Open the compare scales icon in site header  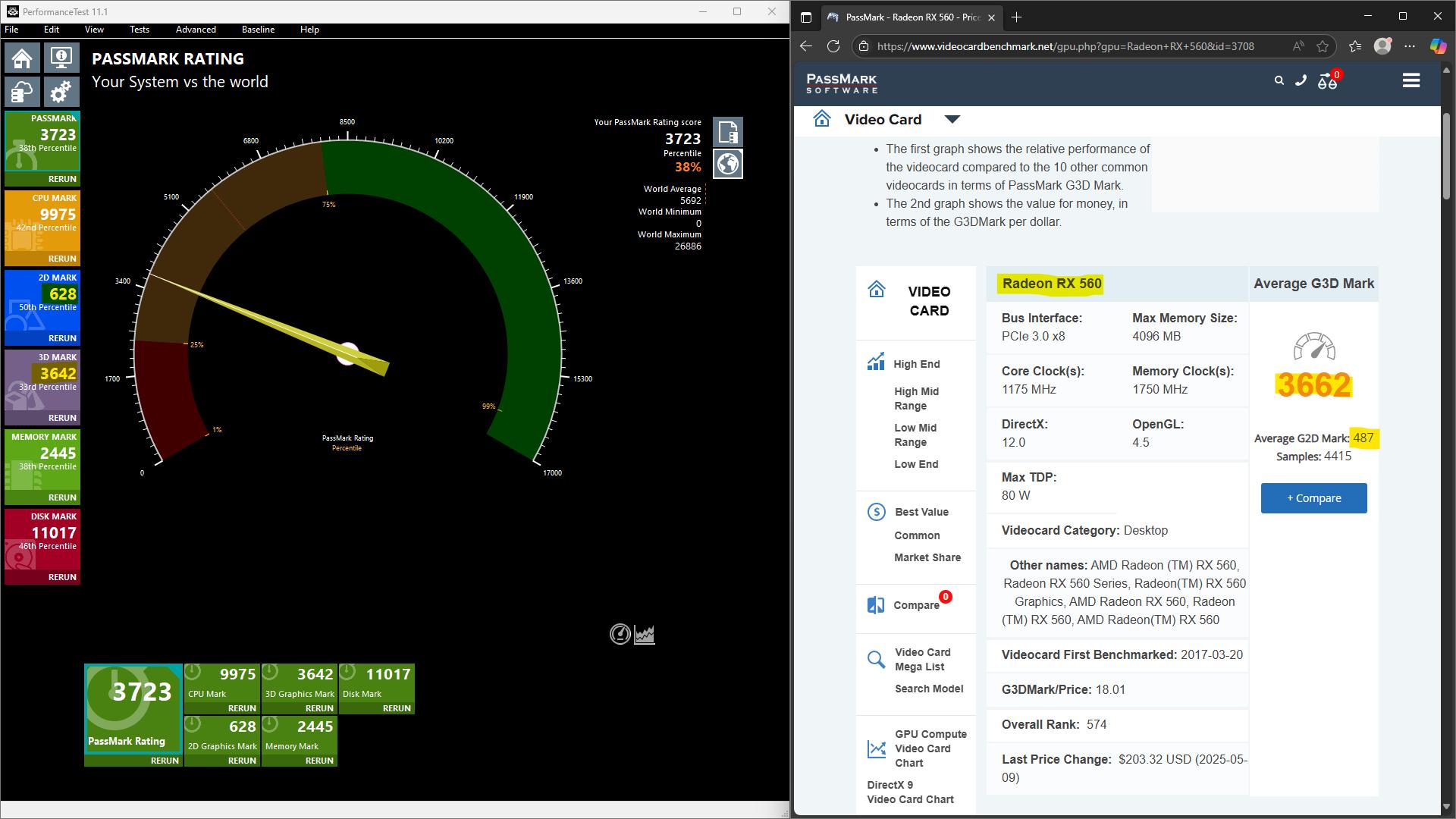(1328, 80)
